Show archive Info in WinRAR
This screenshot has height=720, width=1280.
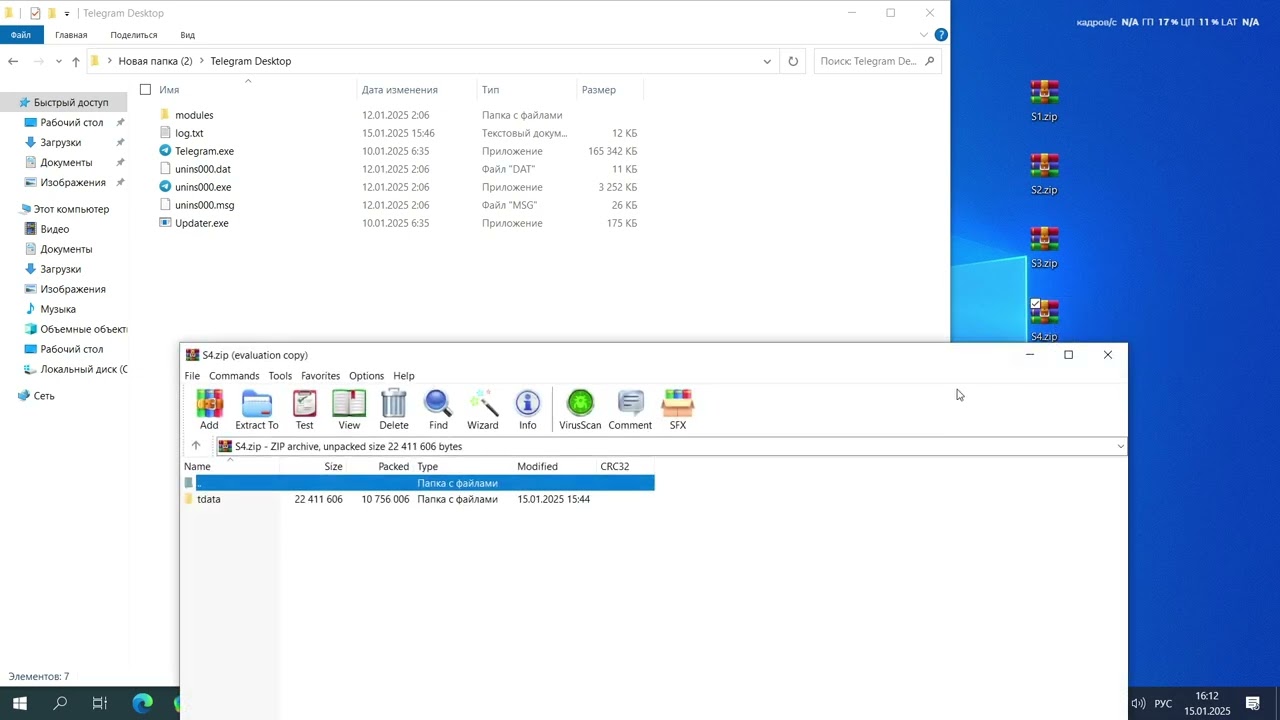(x=528, y=410)
